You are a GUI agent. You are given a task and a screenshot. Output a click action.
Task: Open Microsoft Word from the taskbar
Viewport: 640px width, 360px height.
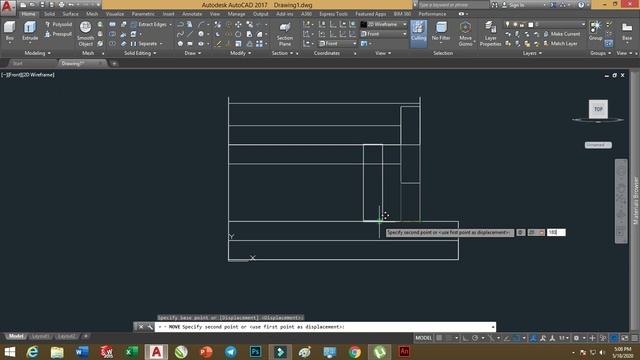point(82,352)
